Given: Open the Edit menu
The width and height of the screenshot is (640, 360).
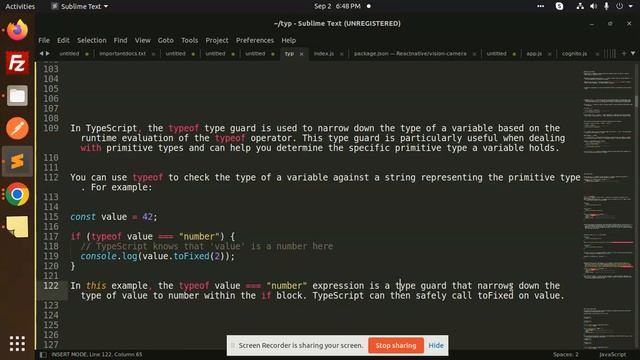Looking at the screenshot, I should point(63,40).
